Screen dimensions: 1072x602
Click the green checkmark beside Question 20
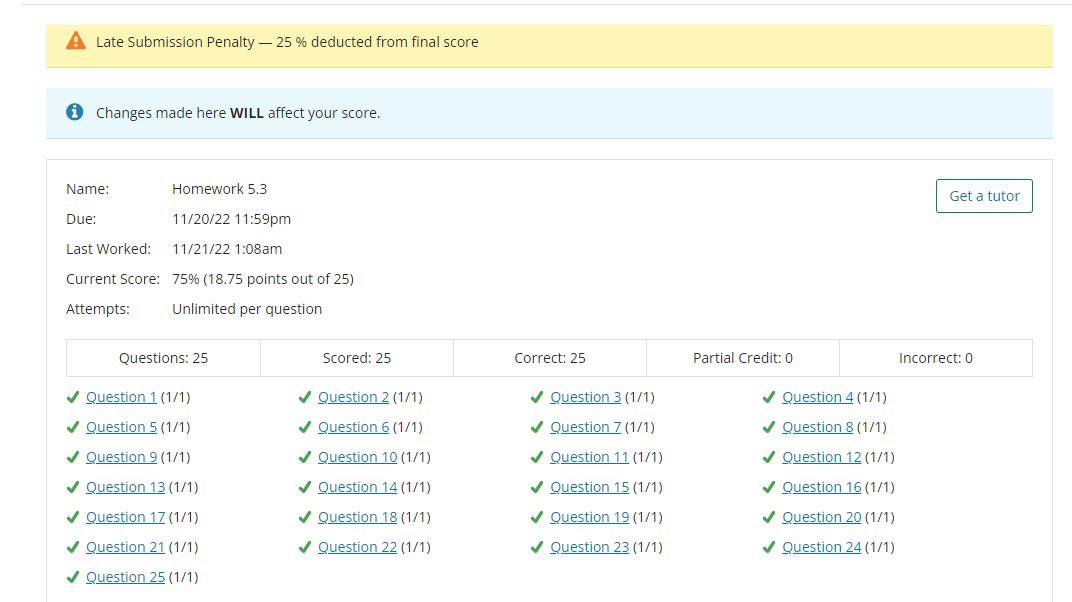pyautogui.click(x=769, y=517)
